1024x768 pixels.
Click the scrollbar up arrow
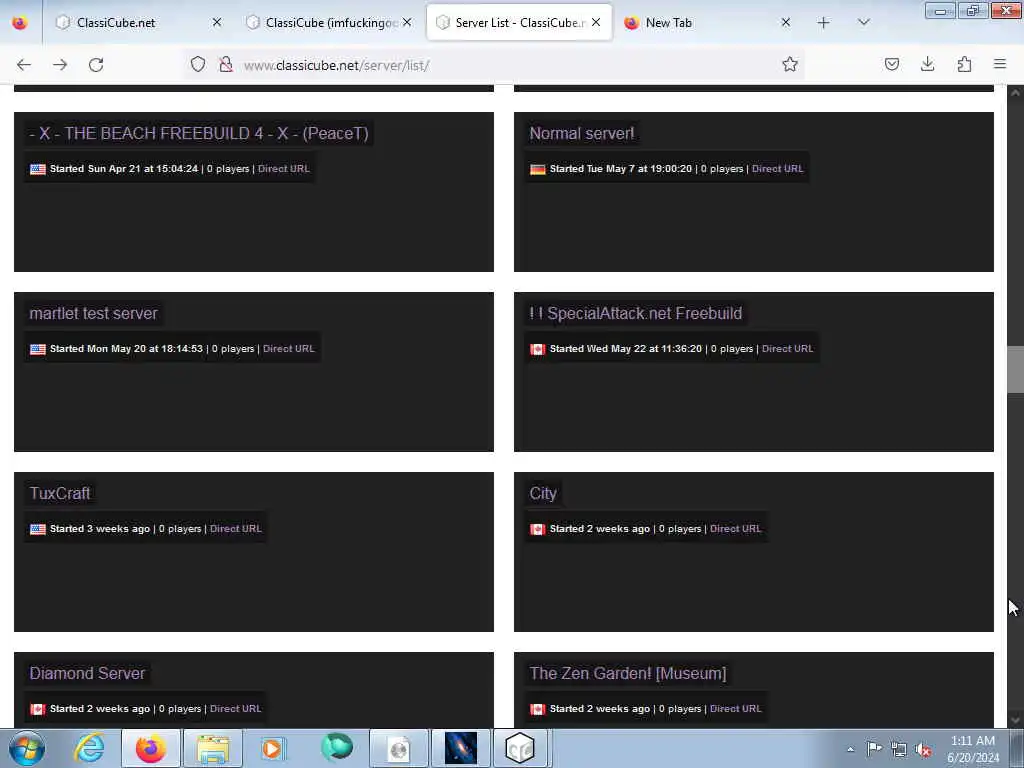click(x=1016, y=93)
